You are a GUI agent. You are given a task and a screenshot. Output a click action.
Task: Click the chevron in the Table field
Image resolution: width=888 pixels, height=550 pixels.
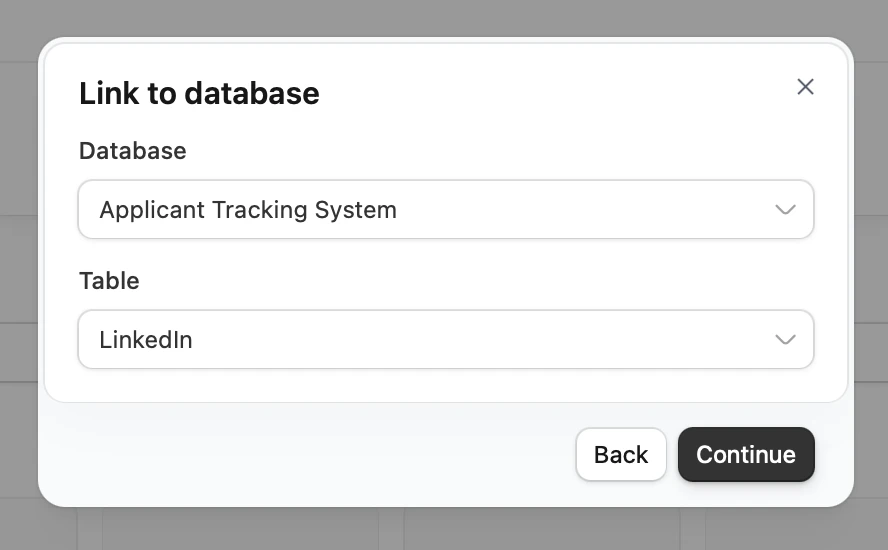785,340
